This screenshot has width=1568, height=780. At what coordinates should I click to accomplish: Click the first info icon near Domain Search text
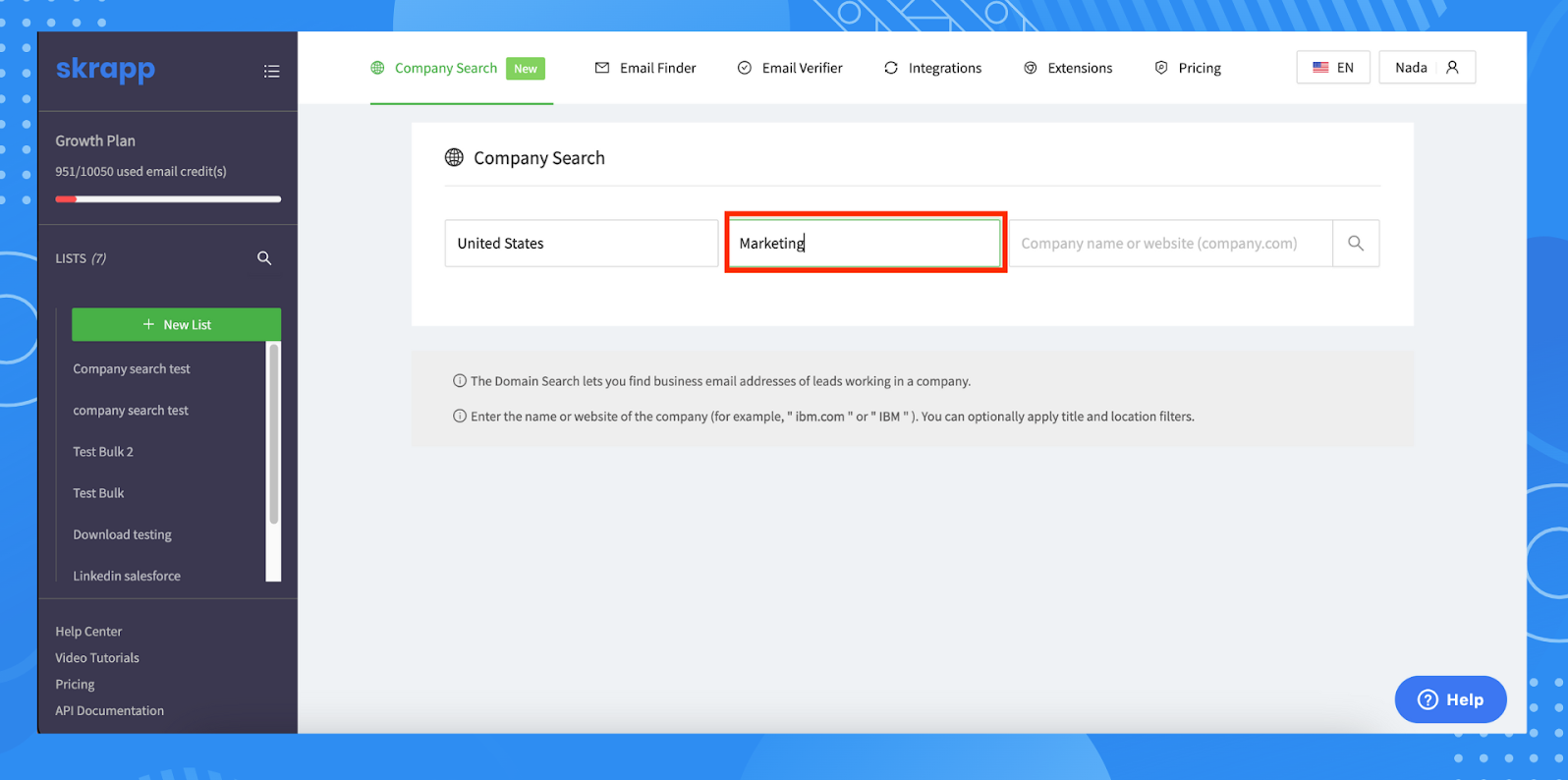tap(459, 381)
